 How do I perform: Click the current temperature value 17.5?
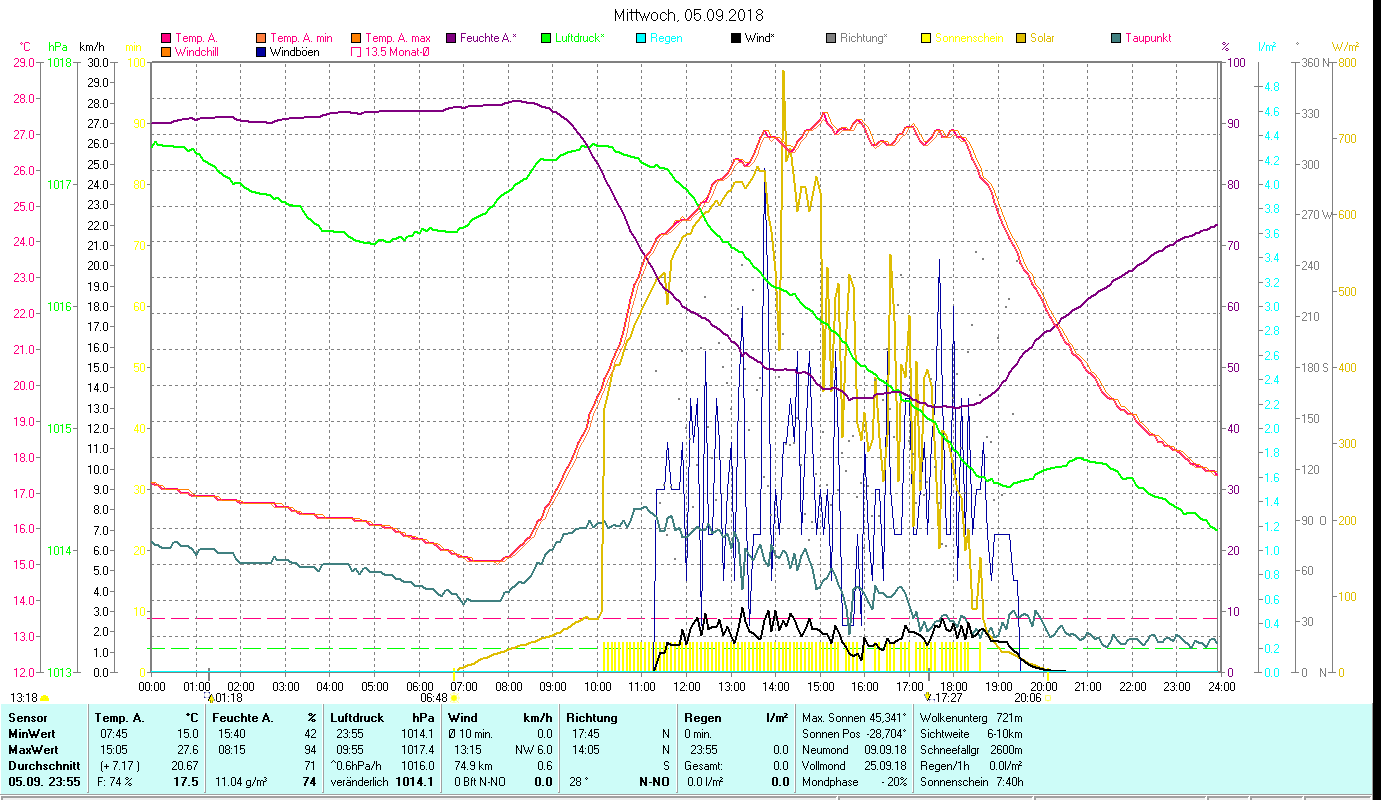click(187, 782)
